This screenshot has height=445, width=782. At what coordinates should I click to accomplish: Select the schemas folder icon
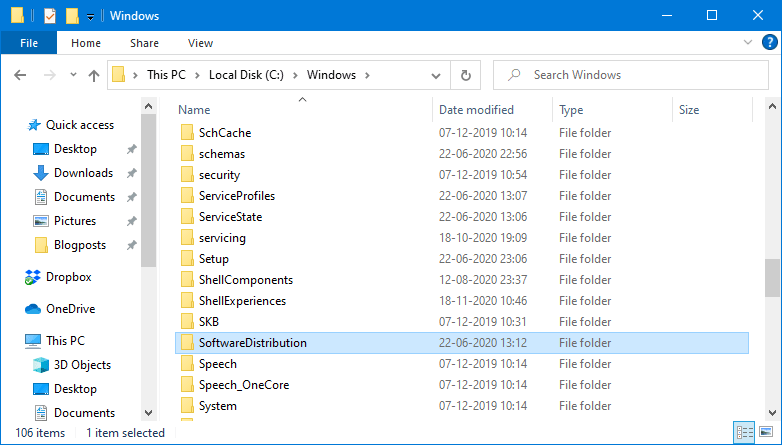click(187, 154)
